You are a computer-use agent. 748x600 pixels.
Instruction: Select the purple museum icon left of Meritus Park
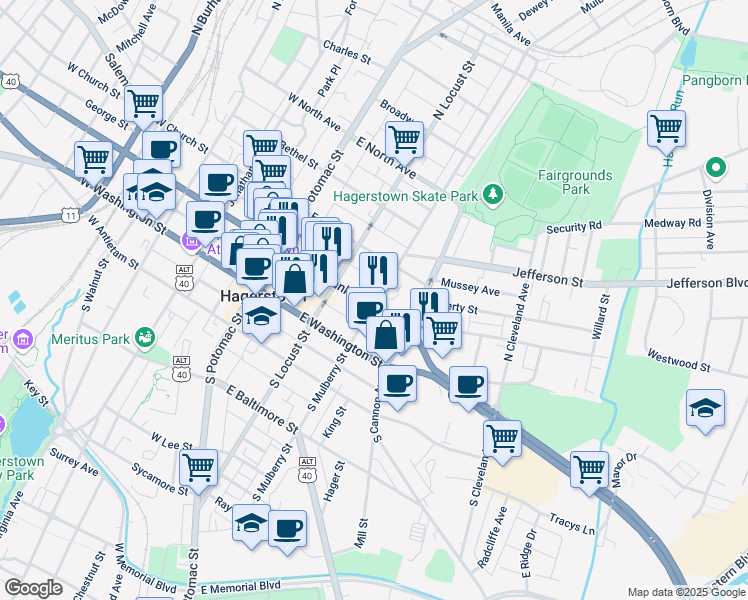click(23, 340)
